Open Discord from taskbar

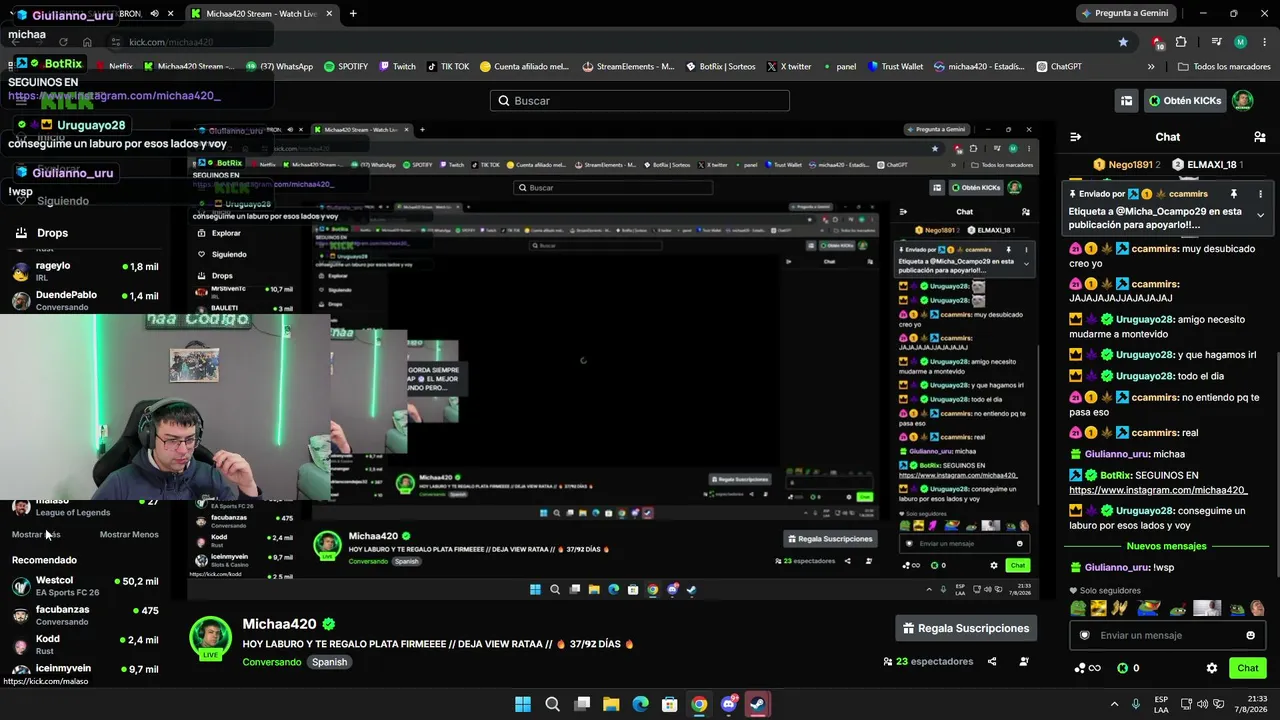point(729,704)
